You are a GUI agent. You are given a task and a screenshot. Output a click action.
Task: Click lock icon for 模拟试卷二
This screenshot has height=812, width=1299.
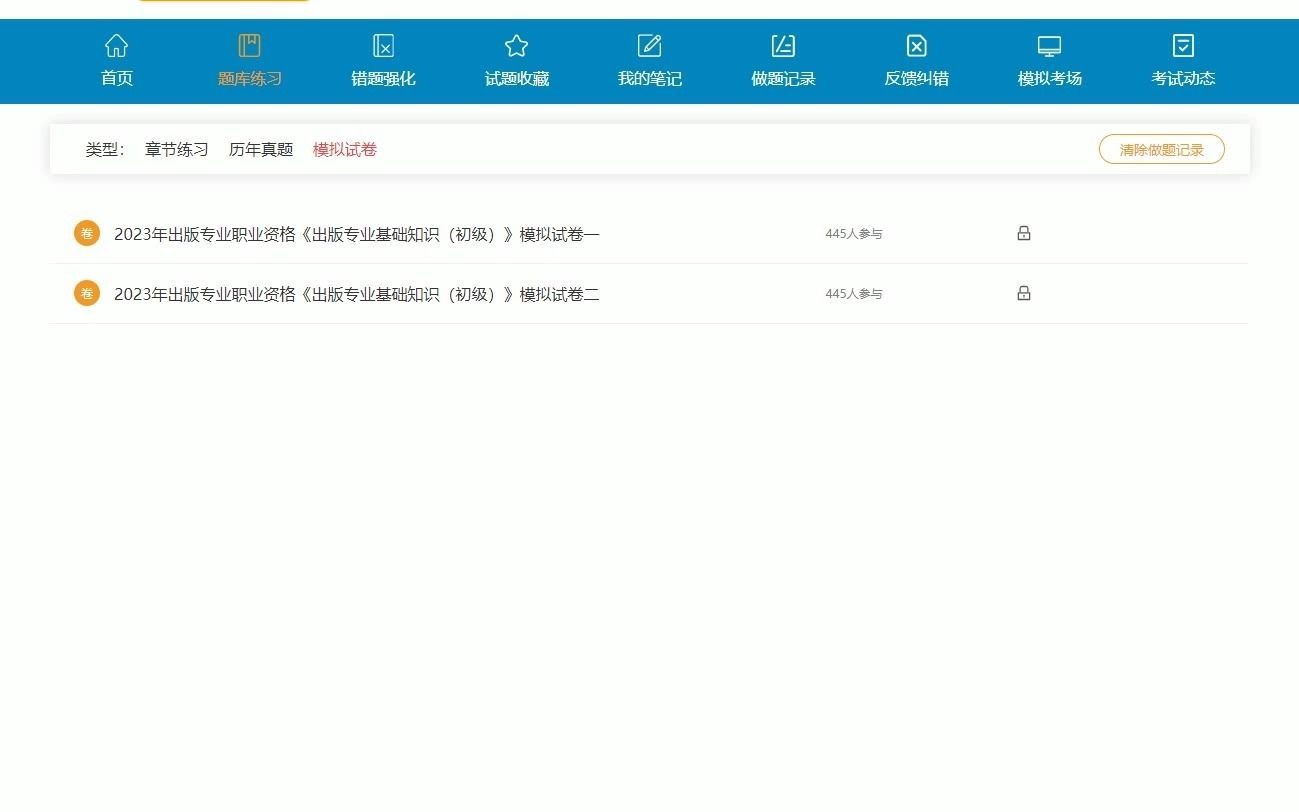click(x=1024, y=293)
